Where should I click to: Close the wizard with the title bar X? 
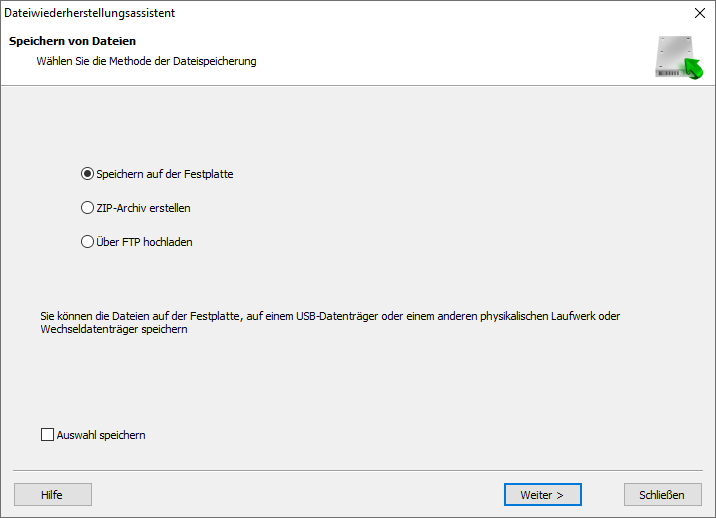coord(699,13)
